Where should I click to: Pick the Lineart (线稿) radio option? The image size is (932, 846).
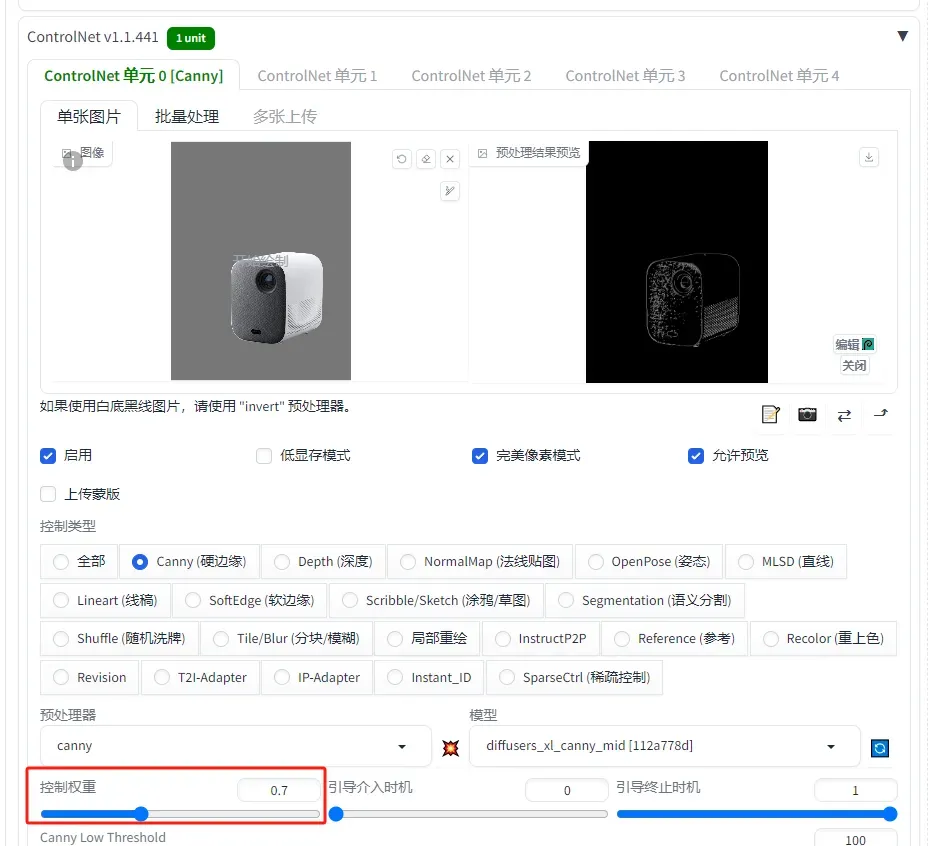pos(105,600)
